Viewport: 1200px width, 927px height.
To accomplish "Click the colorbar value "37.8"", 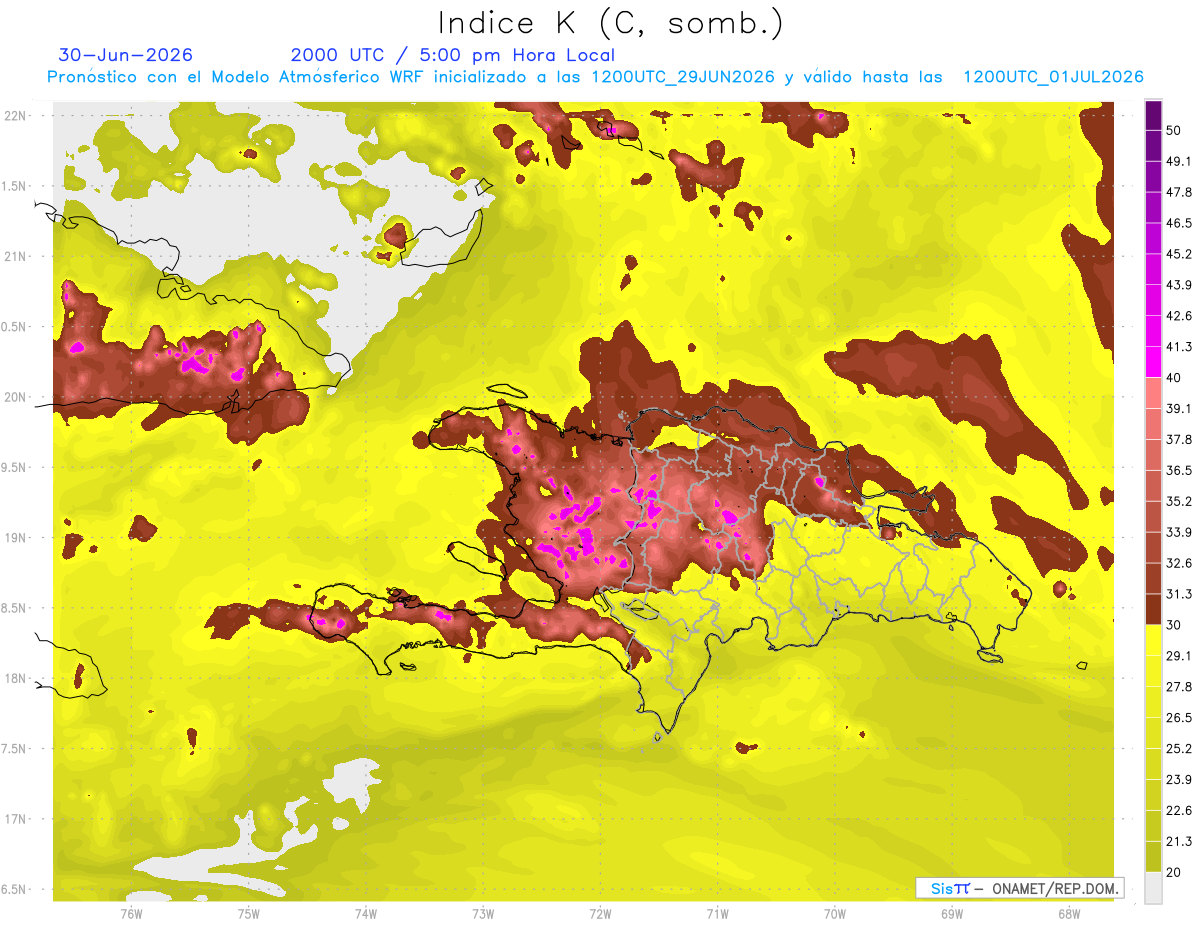I will click(x=1179, y=439).
